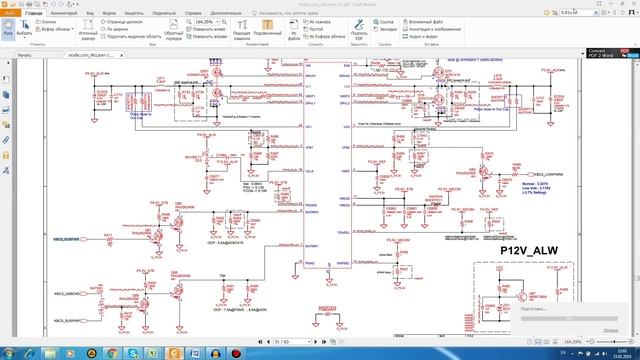Open Подпись PDF signing tool
This screenshot has width=640, height=360.
click(359, 29)
